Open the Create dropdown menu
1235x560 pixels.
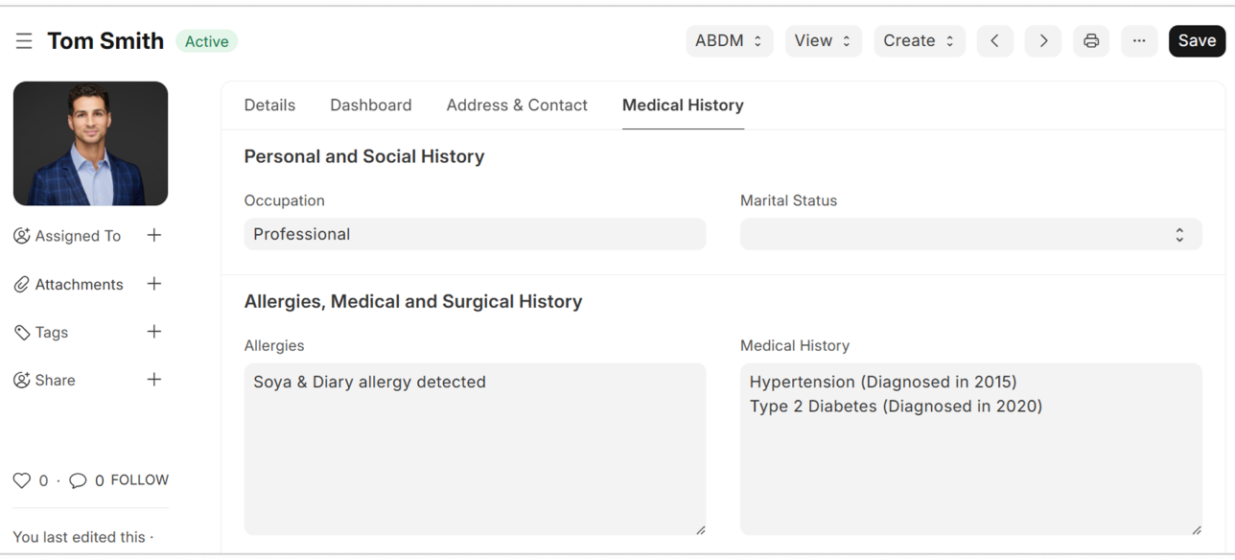point(919,41)
